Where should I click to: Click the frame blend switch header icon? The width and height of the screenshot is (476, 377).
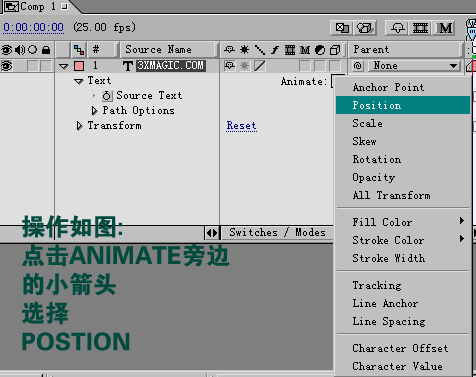point(290,50)
